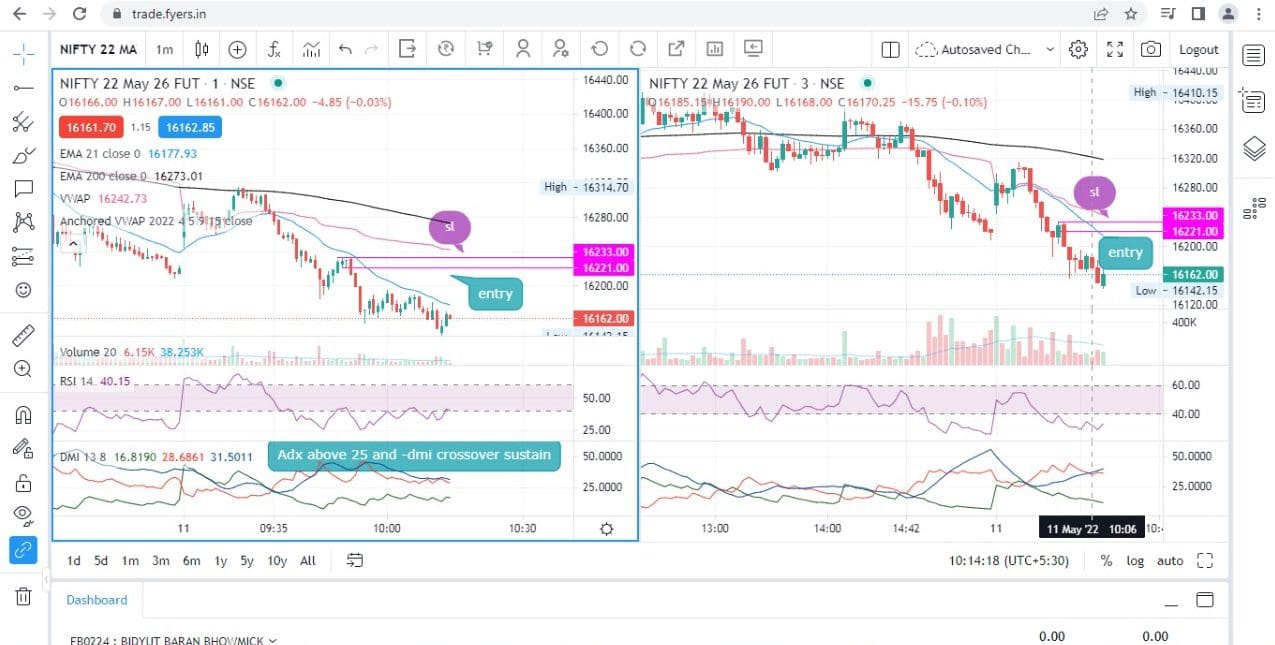1275x645 pixels.
Task: Take a chart snapshot with the camera icon
Action: 1151,49
